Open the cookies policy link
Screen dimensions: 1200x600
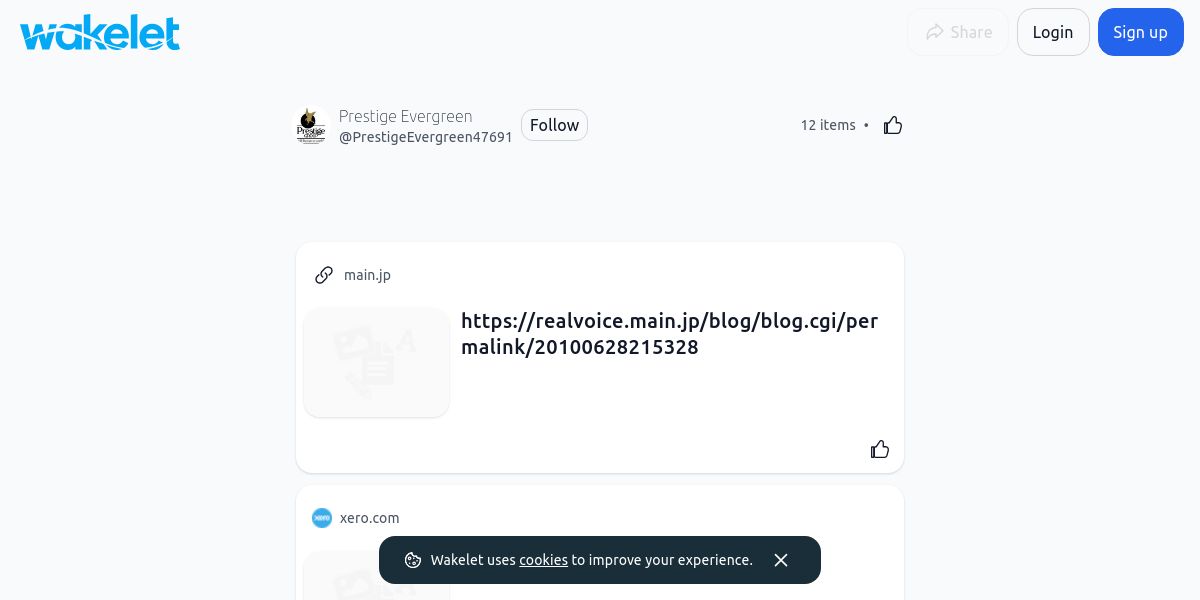tap(543, 560)
